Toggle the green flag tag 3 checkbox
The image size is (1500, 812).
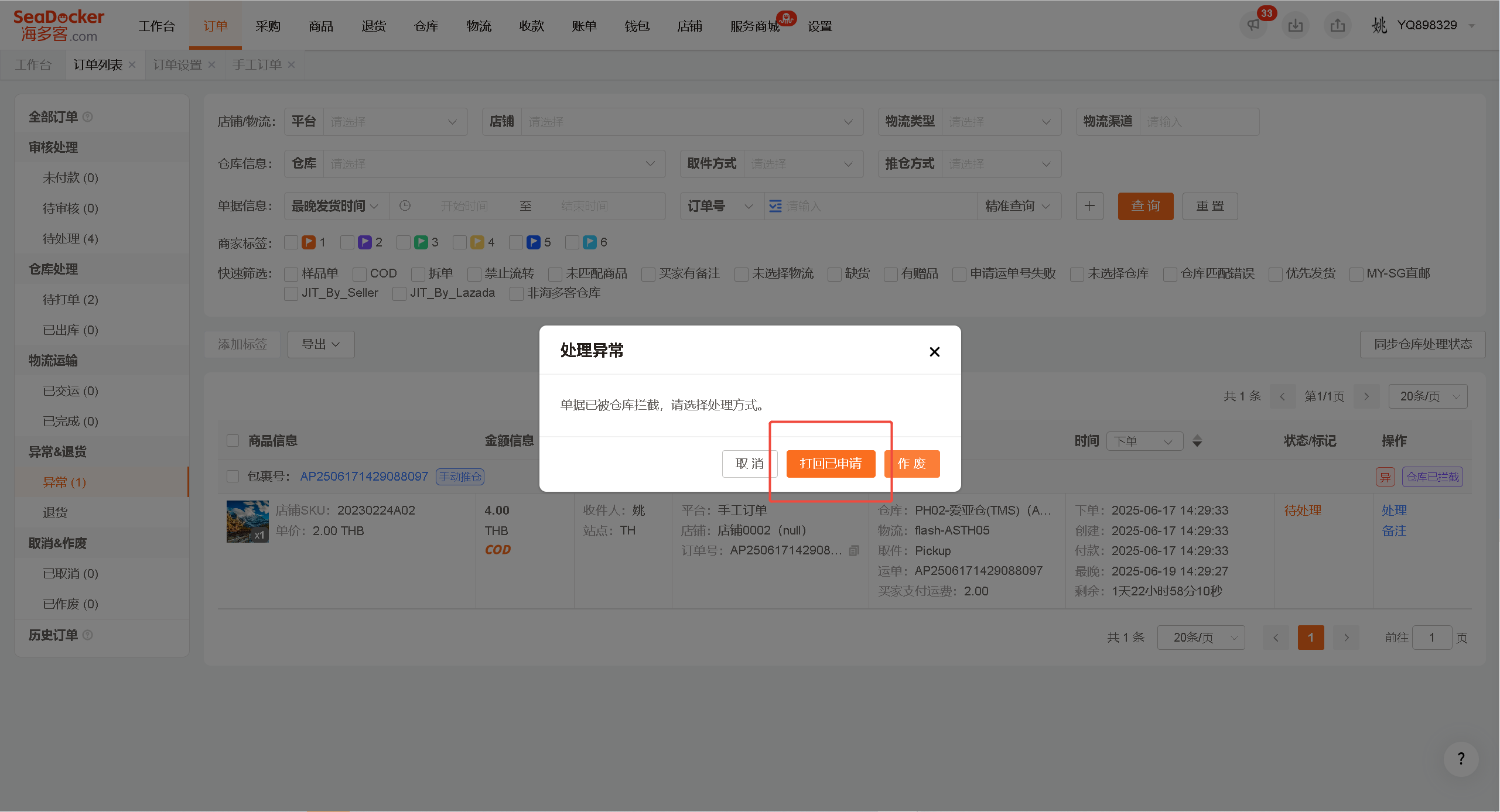point(404,242)
